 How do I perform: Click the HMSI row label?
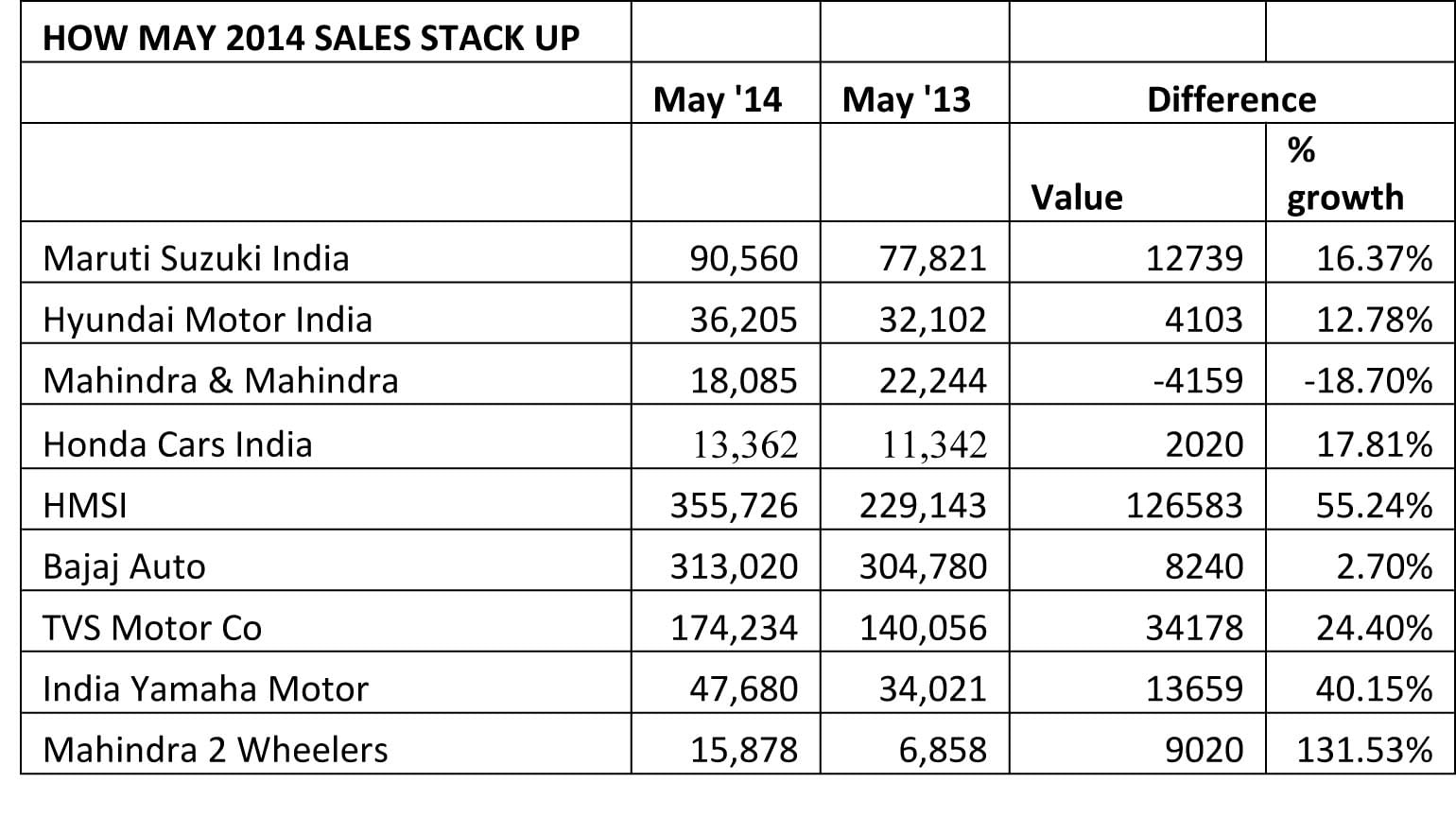pyautogui.click(x=85, y=506)
